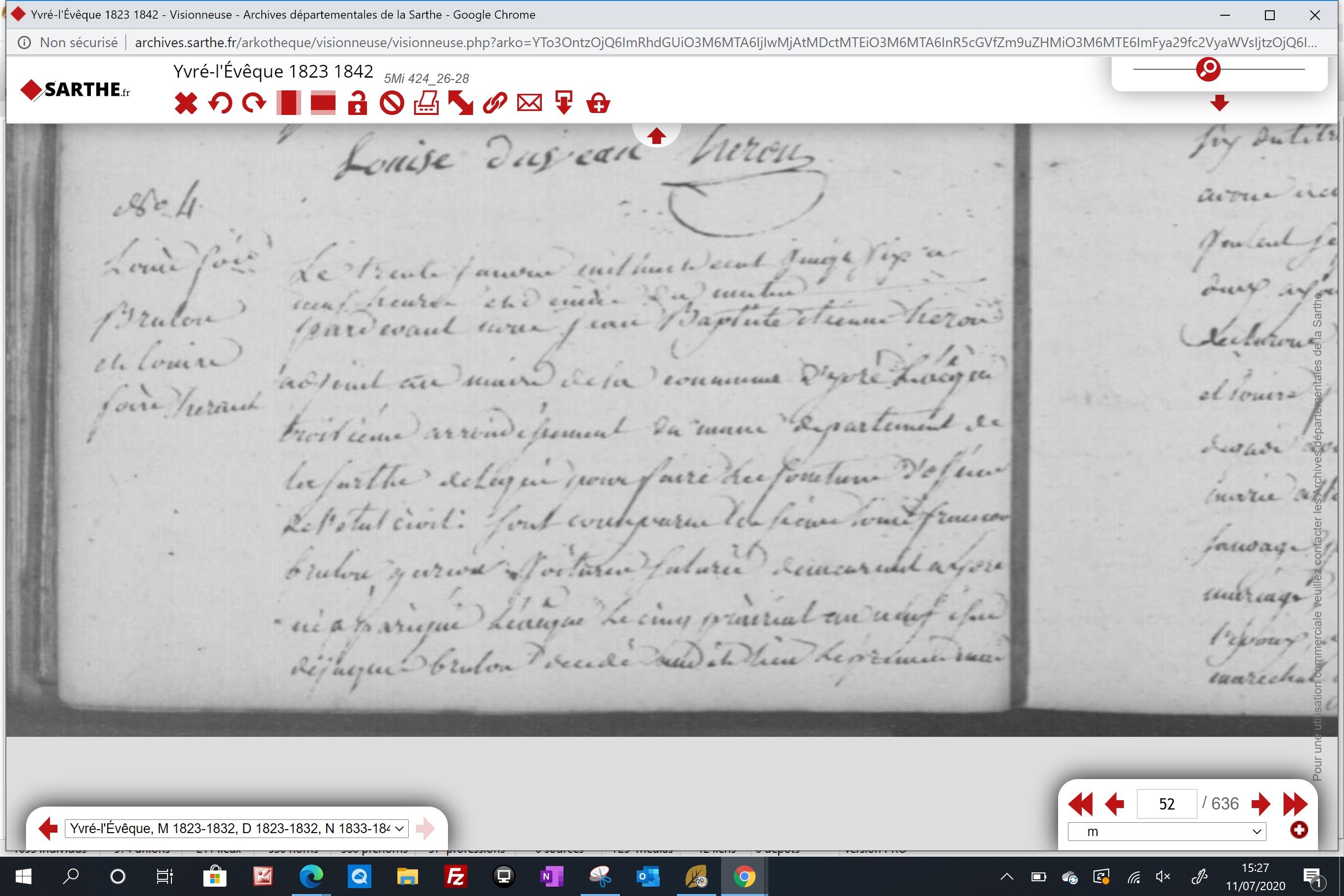This screenshot has width=1344, height=896.
Task: Collapse the top toolbar with up arrow
Action: click(657, 136)
